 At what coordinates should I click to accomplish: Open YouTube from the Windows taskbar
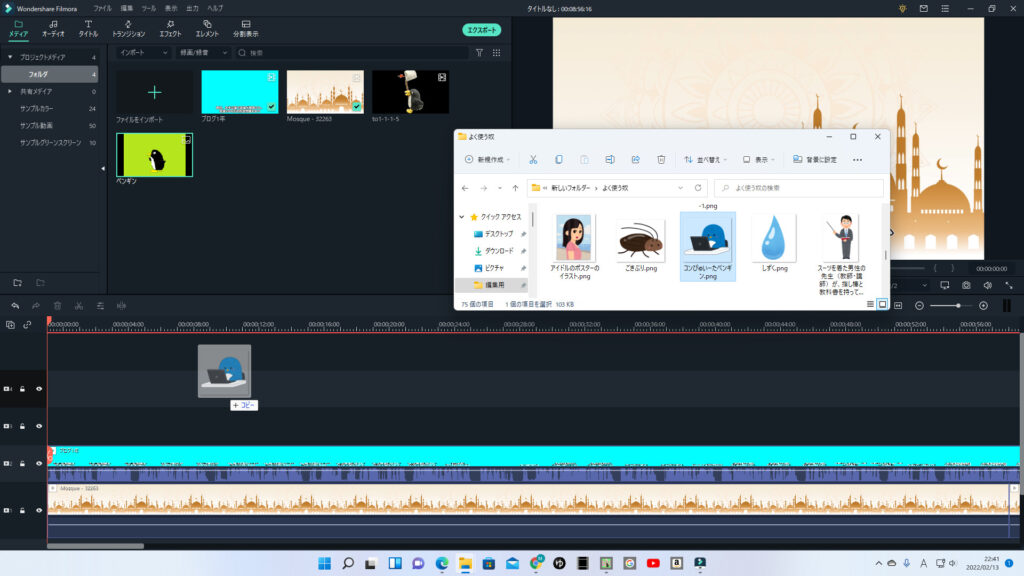(x=653, y=563)
